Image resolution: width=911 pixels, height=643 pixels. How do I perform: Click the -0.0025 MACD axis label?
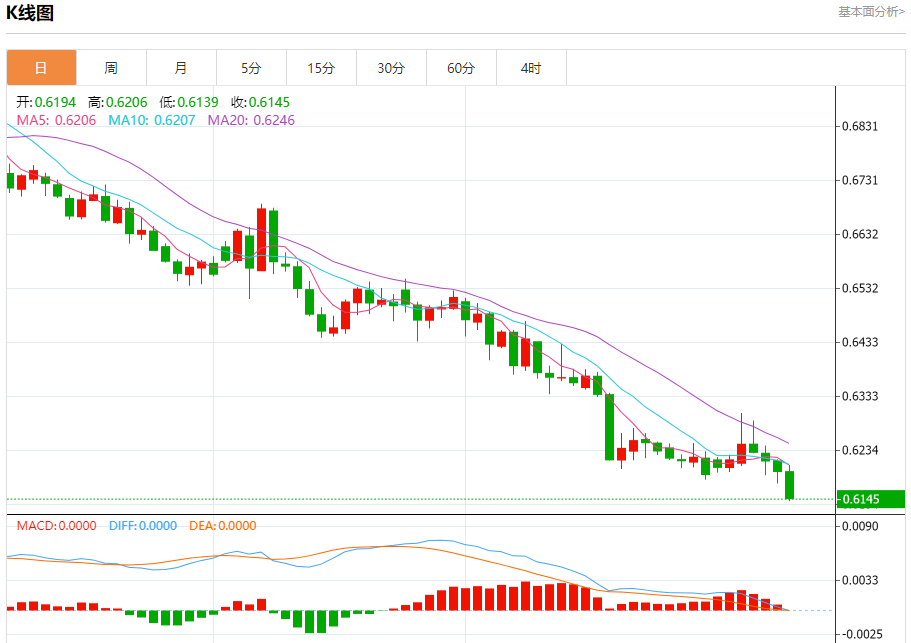pos(862,634)
